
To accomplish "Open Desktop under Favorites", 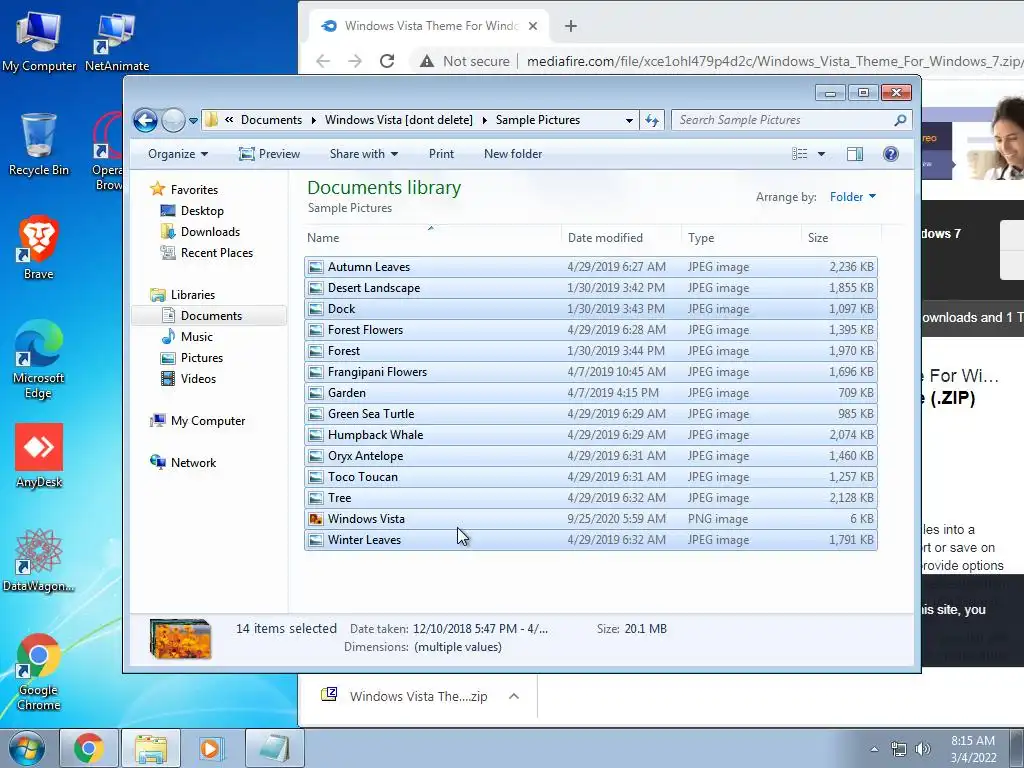I will click(x=202, y=211).
